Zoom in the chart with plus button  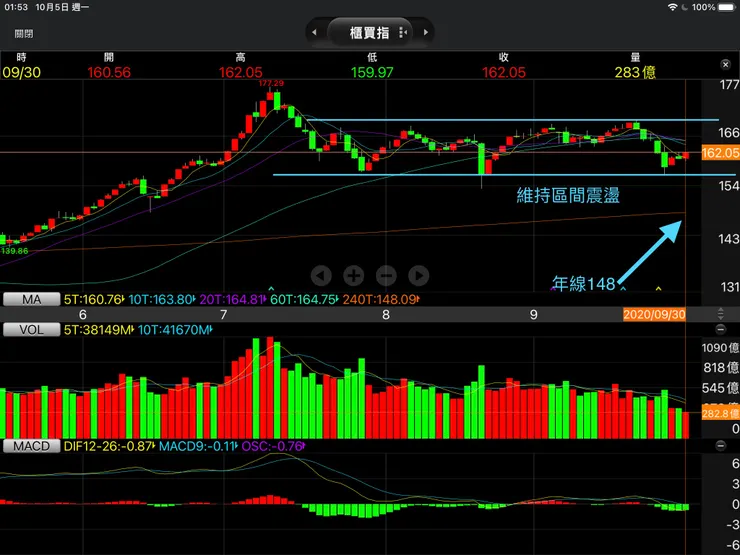click(x=353, y=275)
